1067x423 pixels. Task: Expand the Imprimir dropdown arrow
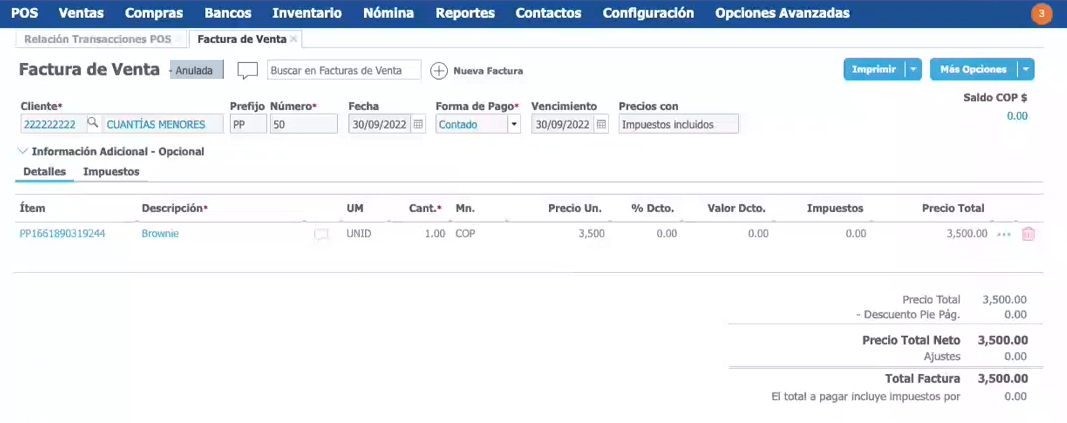click(x=913, y=69)
